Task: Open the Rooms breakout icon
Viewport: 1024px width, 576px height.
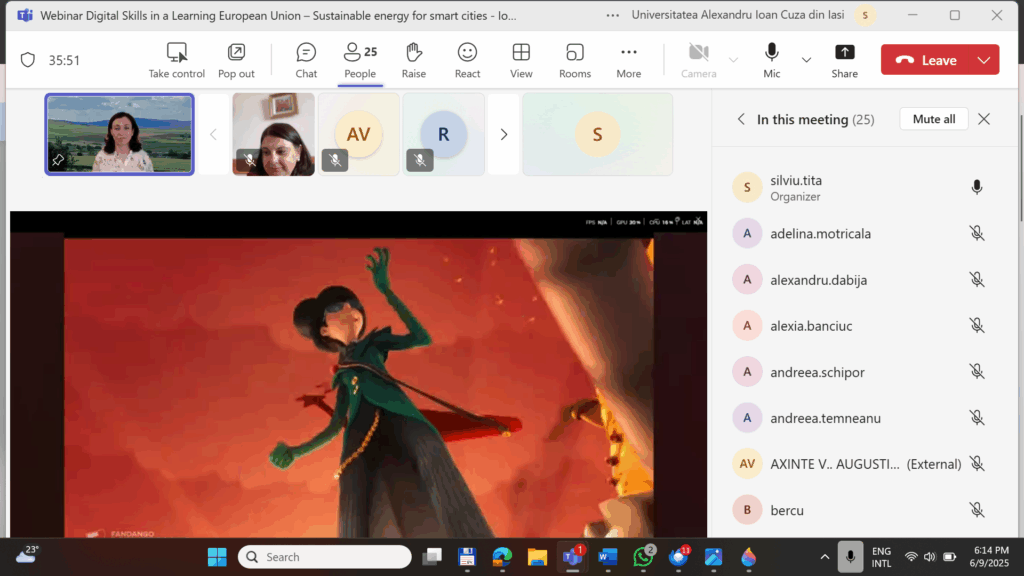Action: click(575, 60)
